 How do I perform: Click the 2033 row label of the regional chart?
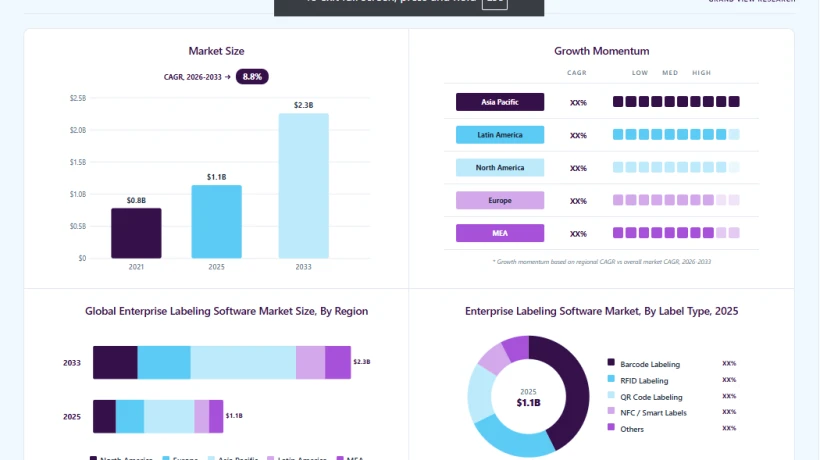pyautogui.click(x=72, y=363)
